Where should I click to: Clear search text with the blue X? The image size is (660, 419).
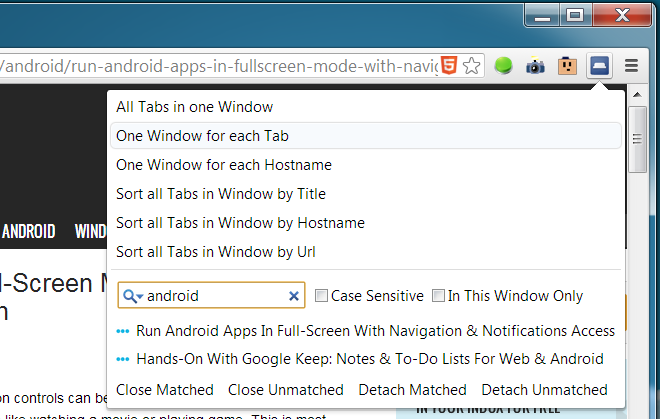294,296
